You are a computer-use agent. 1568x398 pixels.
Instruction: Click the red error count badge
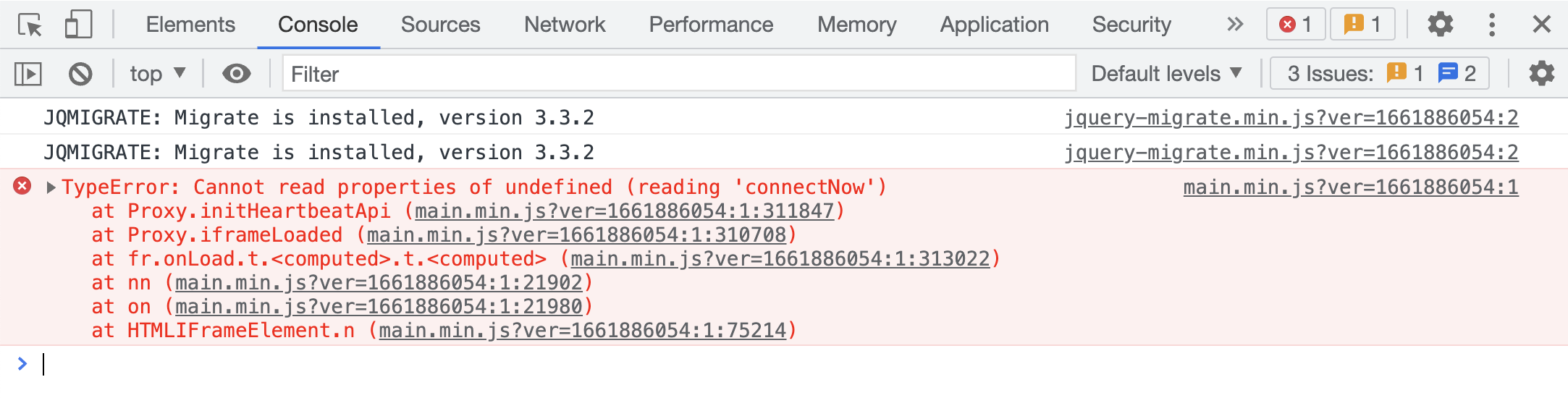1296,25
